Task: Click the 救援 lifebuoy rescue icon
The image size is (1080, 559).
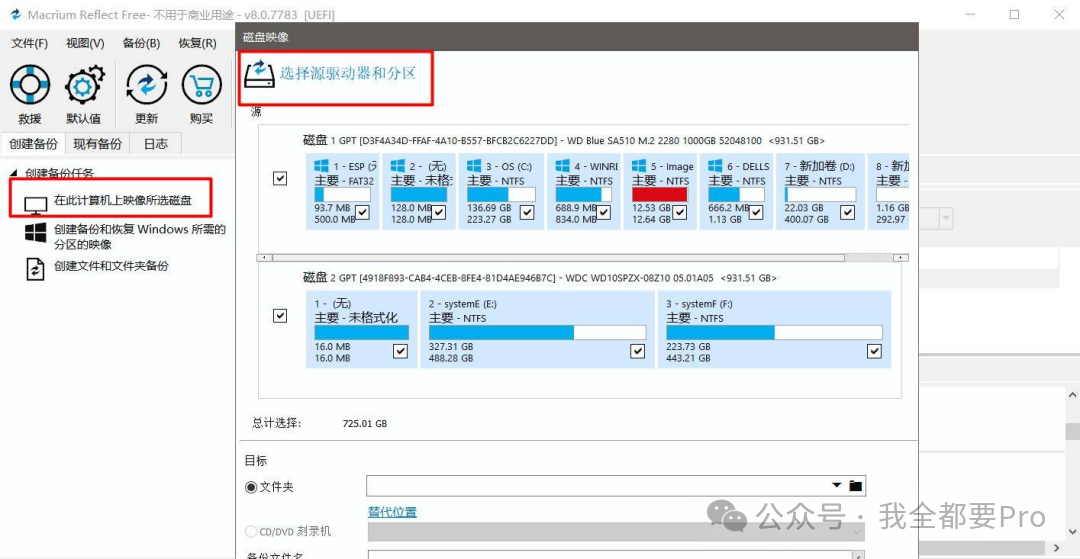Action: (x=30, y=86)
